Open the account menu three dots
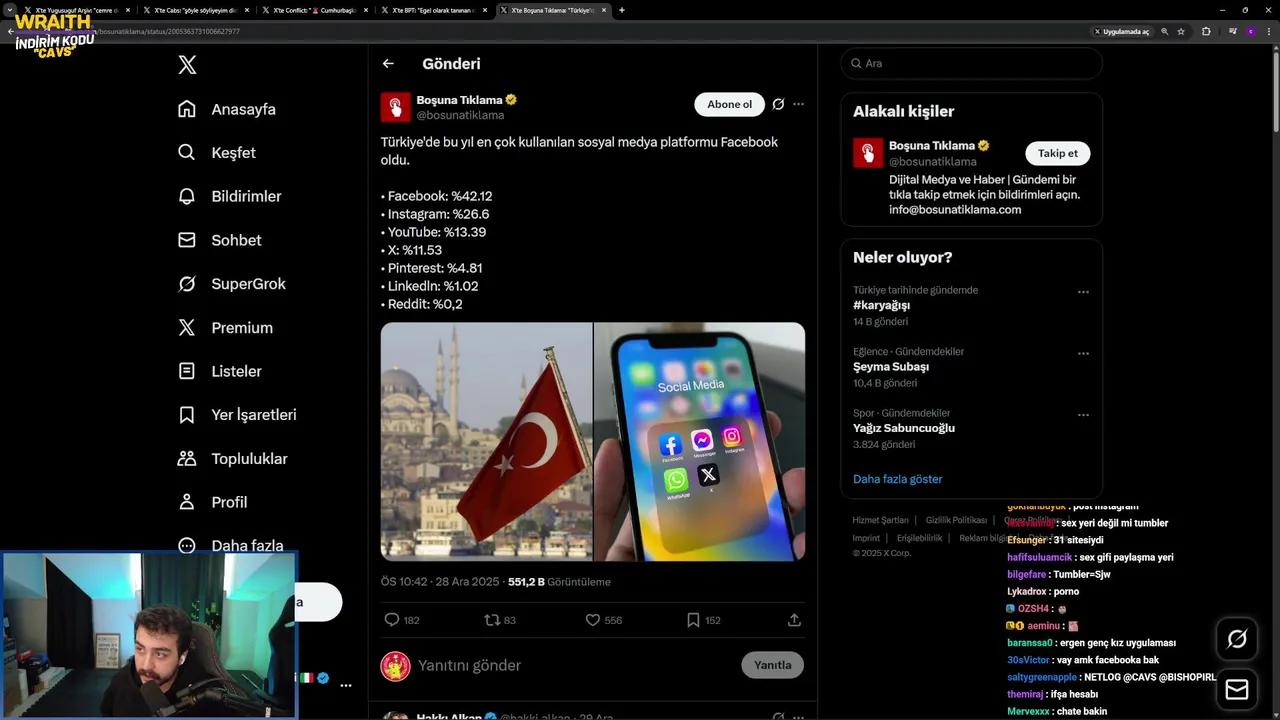This screenshot has width=1280, height=720. 346,686
